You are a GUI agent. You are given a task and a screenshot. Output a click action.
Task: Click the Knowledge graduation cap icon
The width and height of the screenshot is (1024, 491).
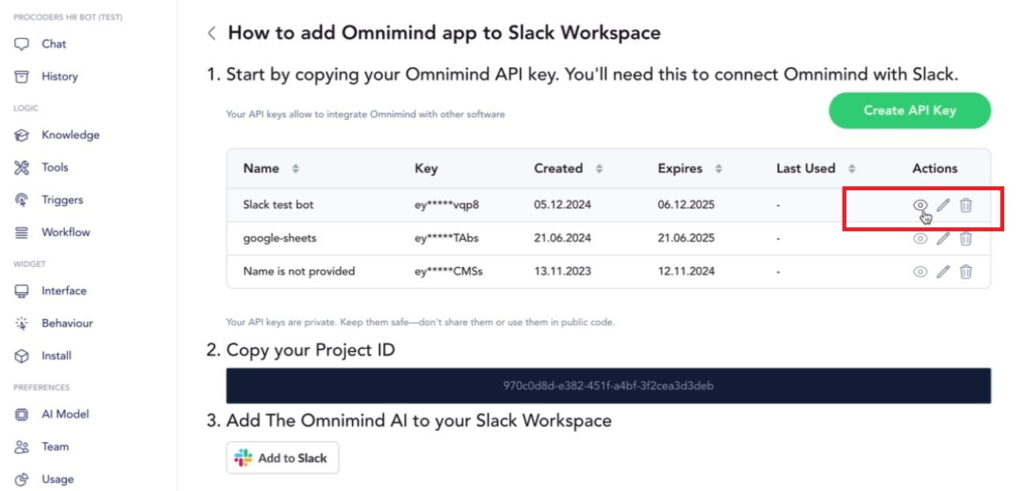(22, 135)
